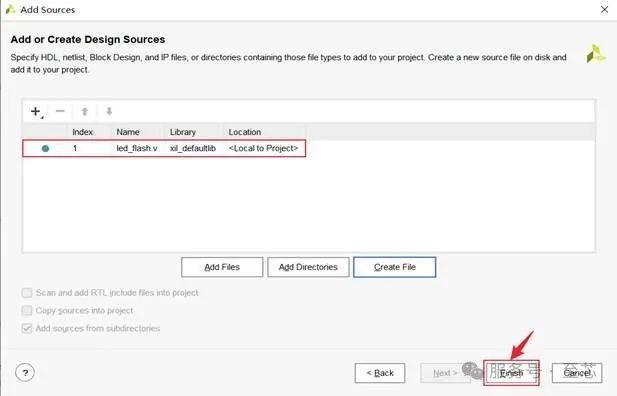The image size is (617, 396).
Task: Click the Add Directories button
Action: [x=308, y=267]
